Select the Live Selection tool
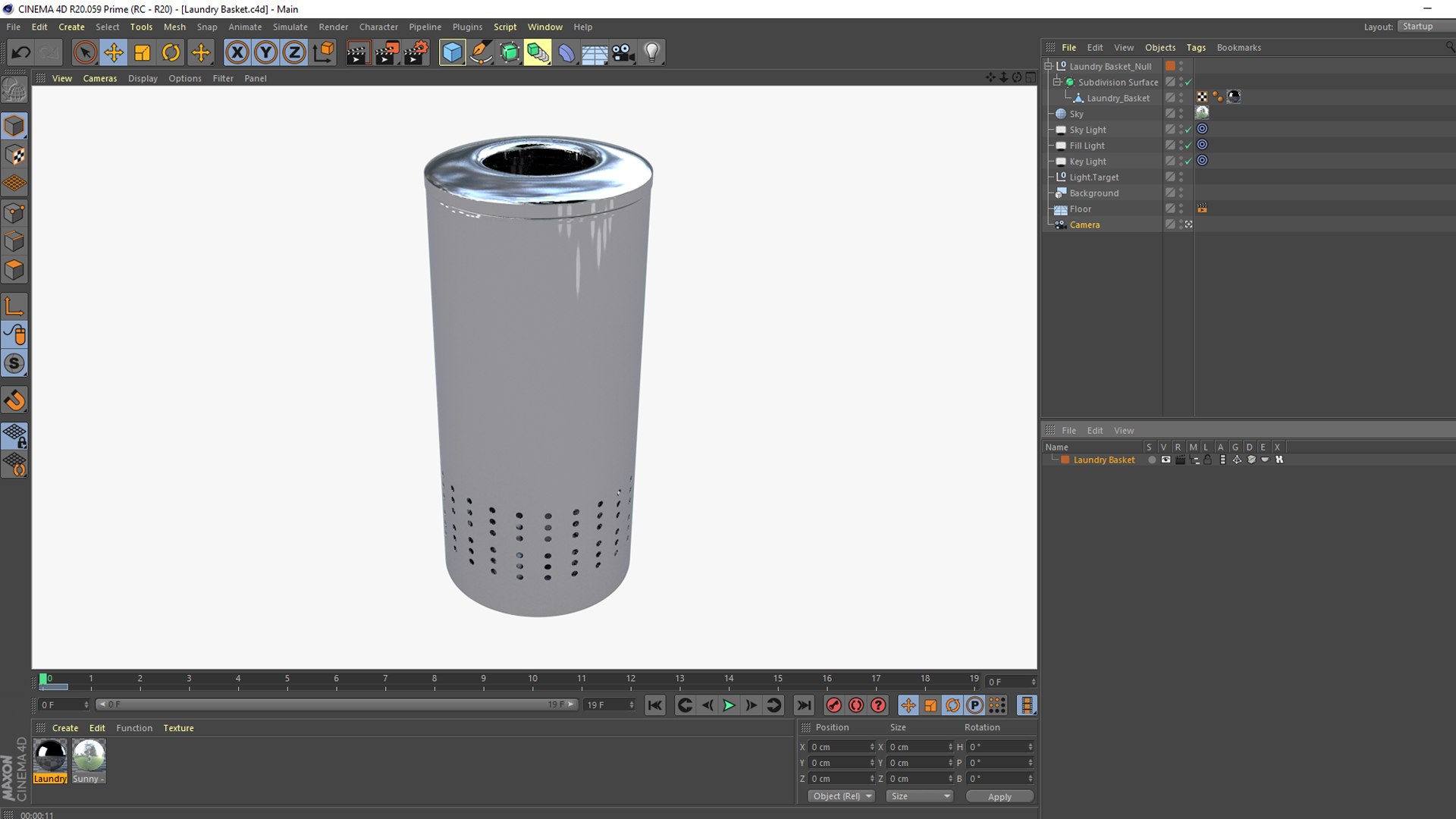1456x819 pixels. (85, 52)
